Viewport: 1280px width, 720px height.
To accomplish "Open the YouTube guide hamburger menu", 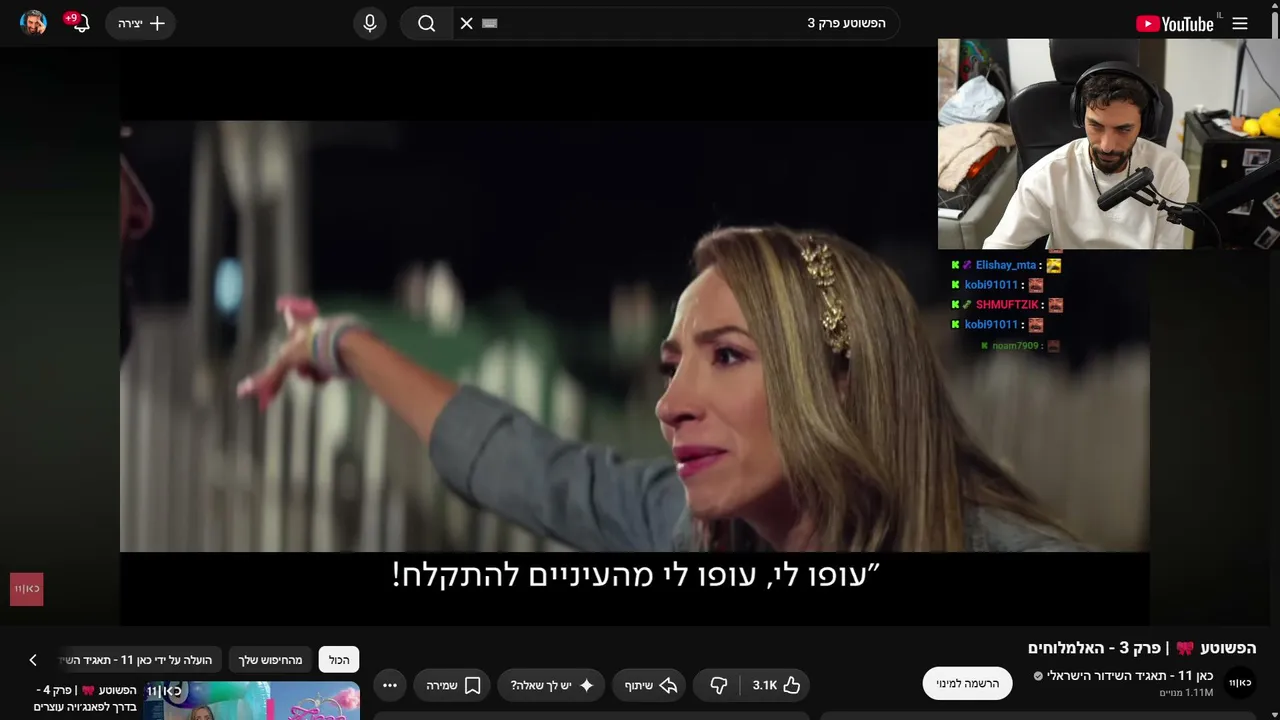I will (1240, 23).
